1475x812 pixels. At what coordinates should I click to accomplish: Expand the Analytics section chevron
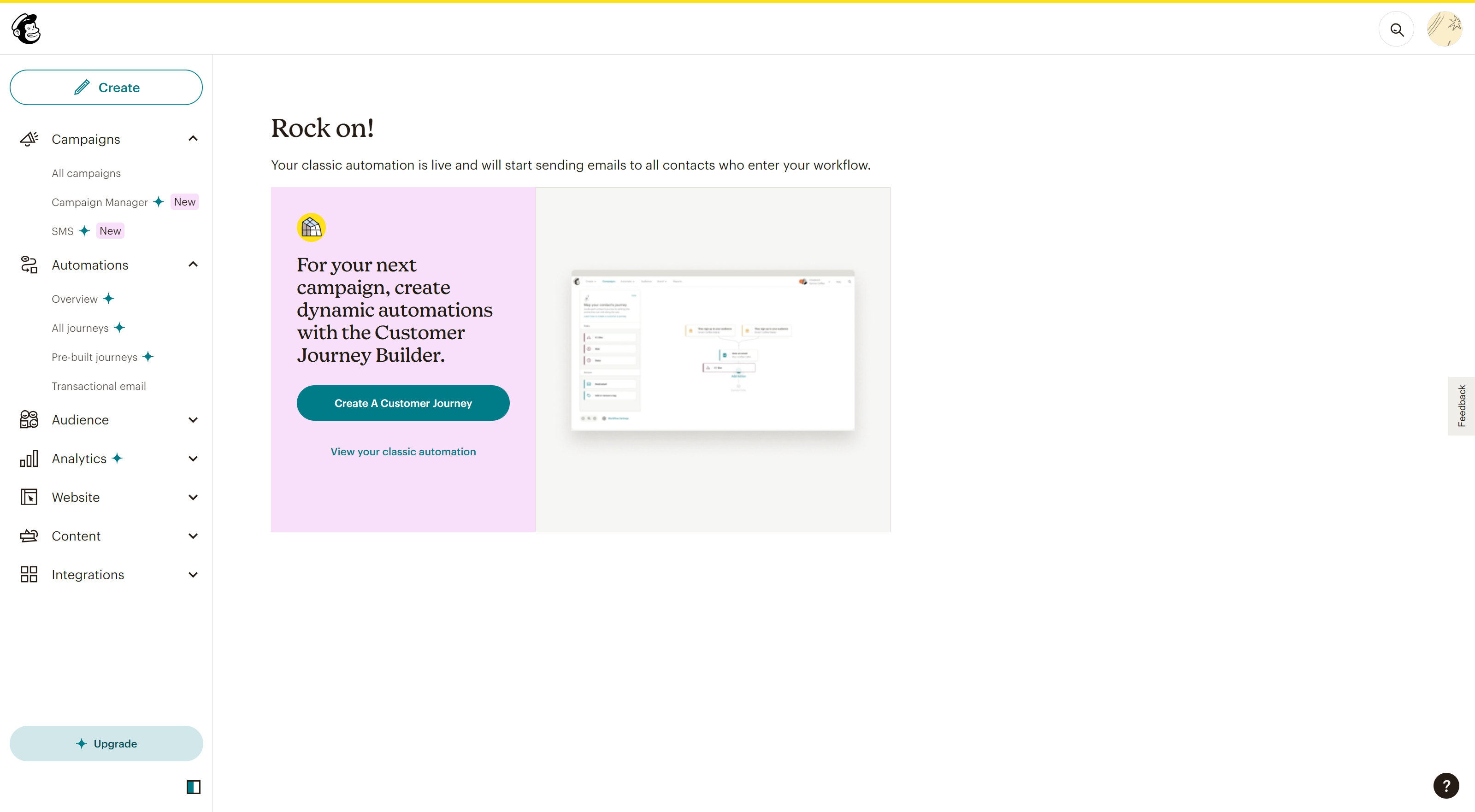pos(193,459)
